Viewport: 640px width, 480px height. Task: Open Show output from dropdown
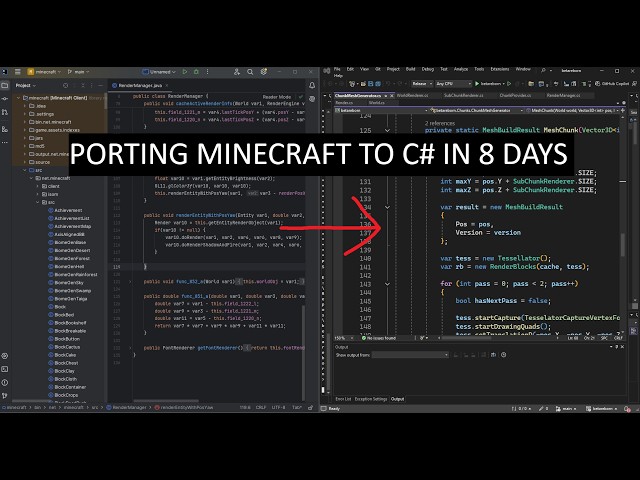coord(410,355)
